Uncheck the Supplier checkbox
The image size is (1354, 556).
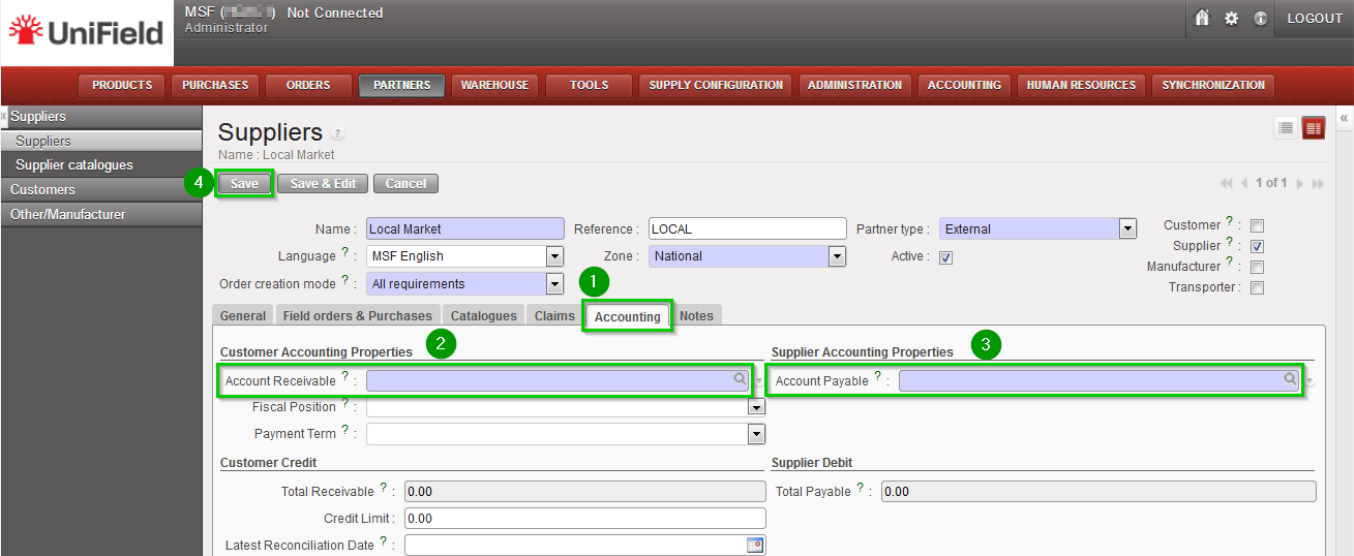(x=1257, y=246)
